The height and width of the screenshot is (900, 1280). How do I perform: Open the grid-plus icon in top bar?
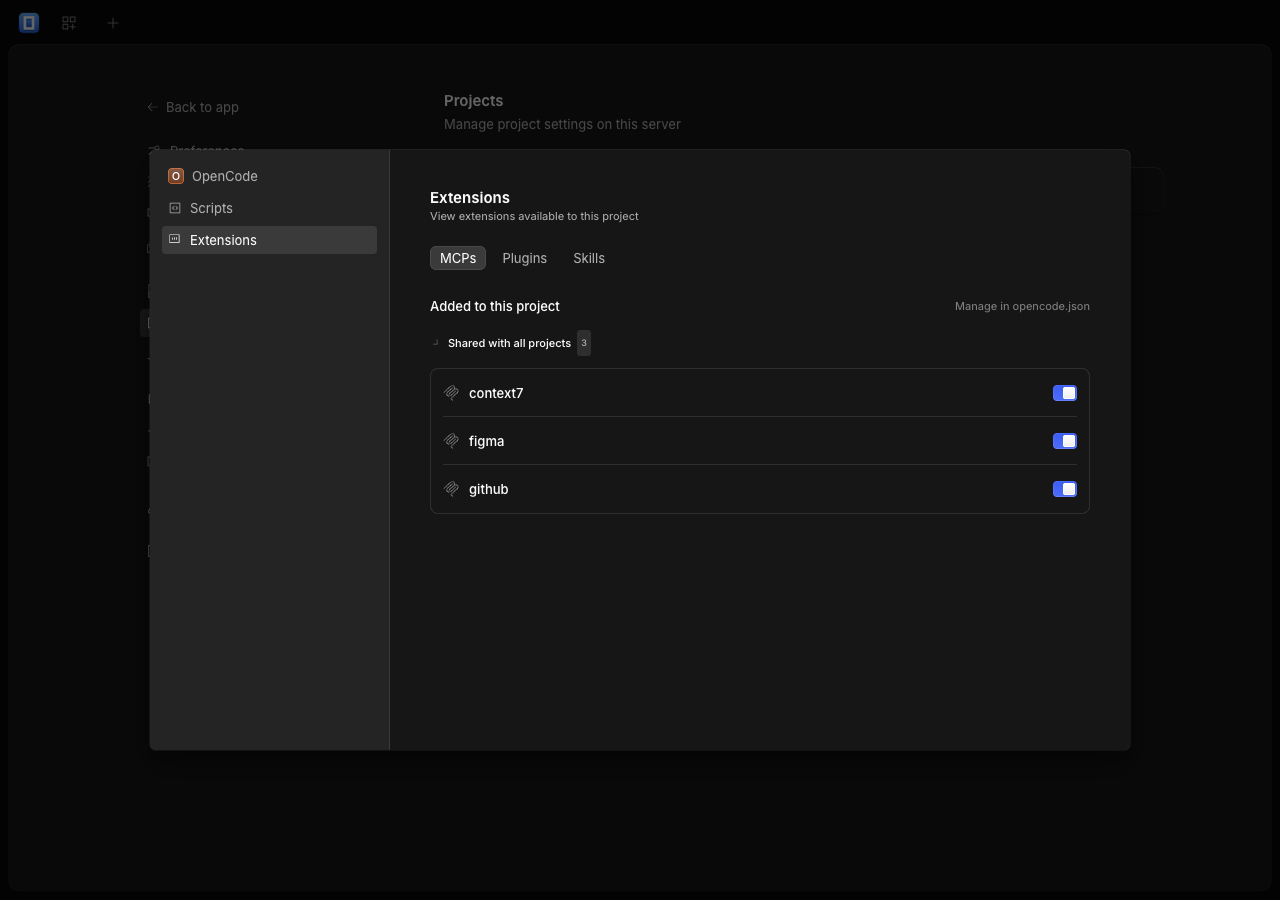(x=69, y=22)
